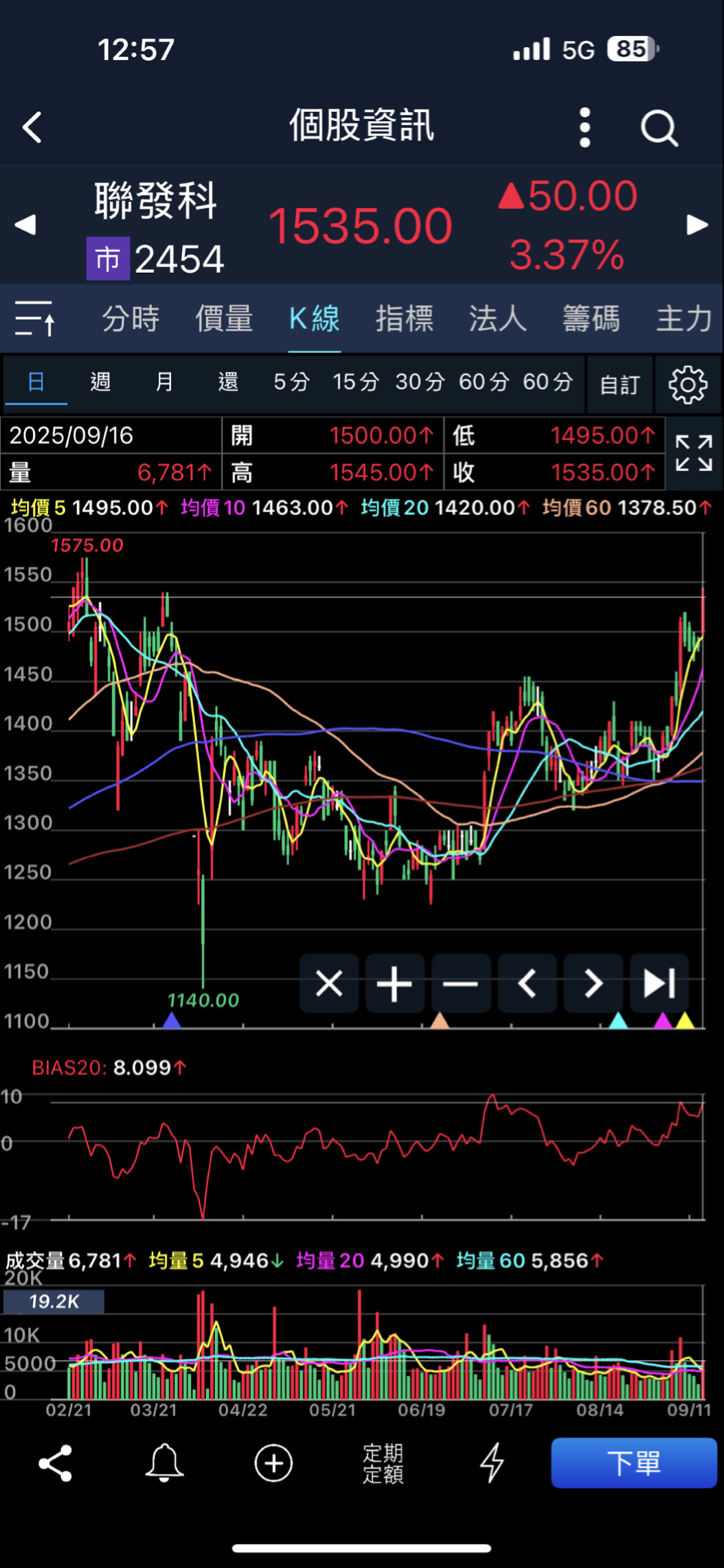Go to previous stock with left triangle
Screen dimensions: 724x1568
click(x=25, y=225)
